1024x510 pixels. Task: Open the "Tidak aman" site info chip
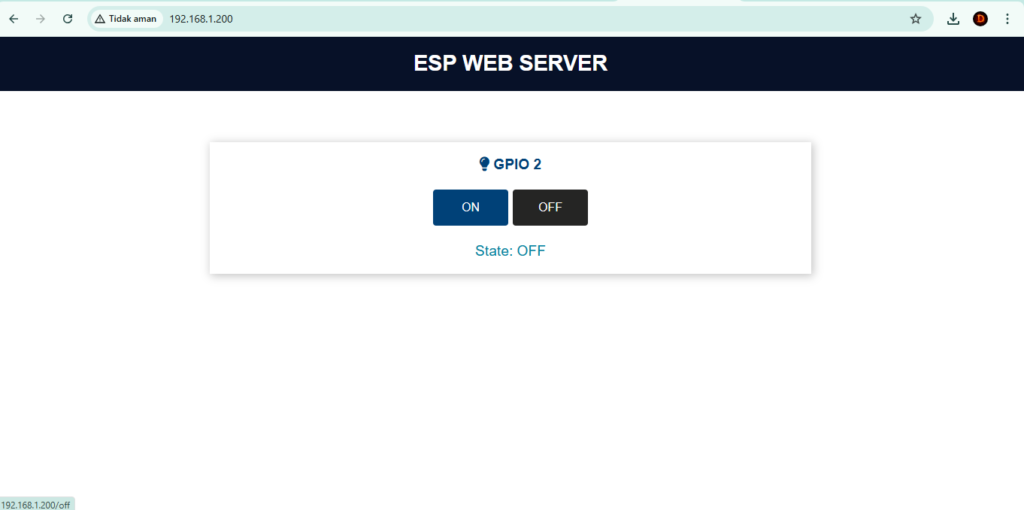click(127, 19)
